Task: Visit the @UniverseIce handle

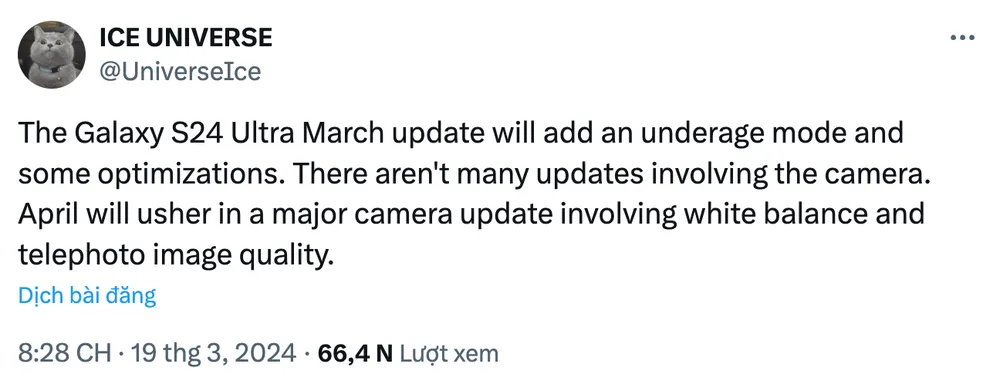Action: (180, 71)
